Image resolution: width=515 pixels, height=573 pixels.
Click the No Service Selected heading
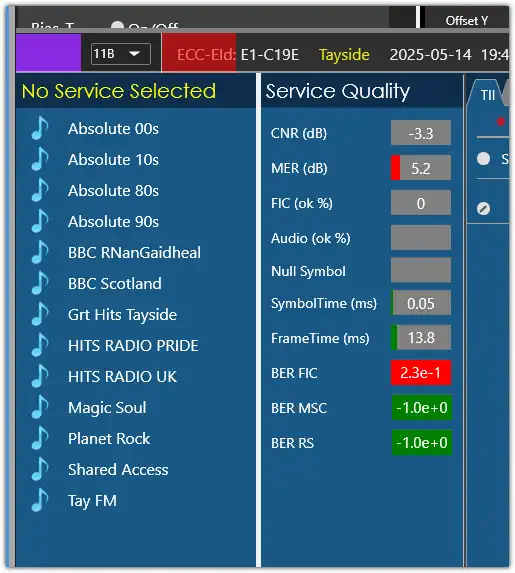tap(119, 91)
